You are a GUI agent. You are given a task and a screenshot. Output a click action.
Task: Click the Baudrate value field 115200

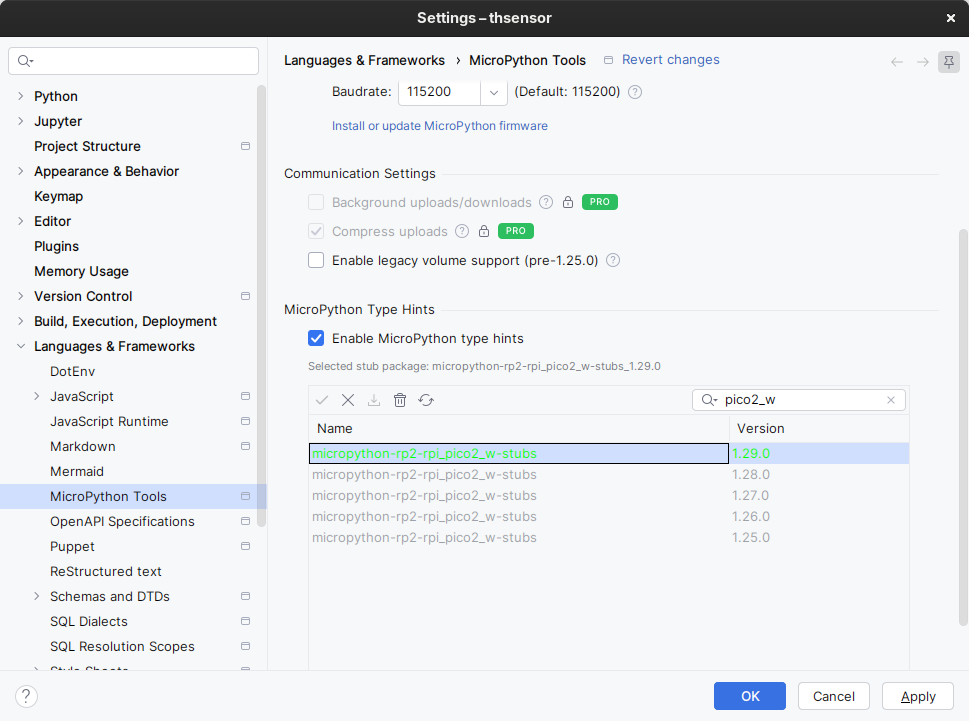[439, 92]
